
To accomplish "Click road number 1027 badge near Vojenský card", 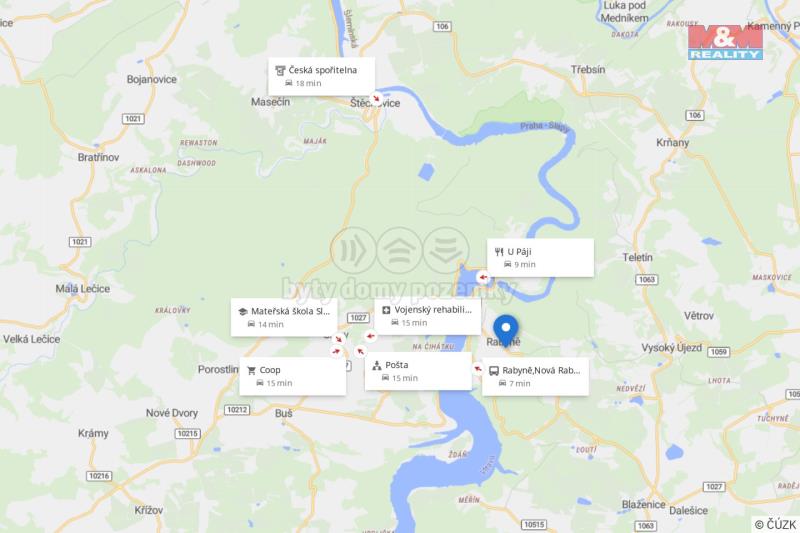I will pyautogui.click(x=358, y=318).
